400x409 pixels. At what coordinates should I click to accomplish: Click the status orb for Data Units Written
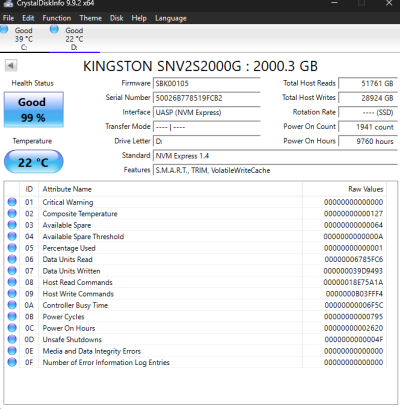tap(12, 271)
